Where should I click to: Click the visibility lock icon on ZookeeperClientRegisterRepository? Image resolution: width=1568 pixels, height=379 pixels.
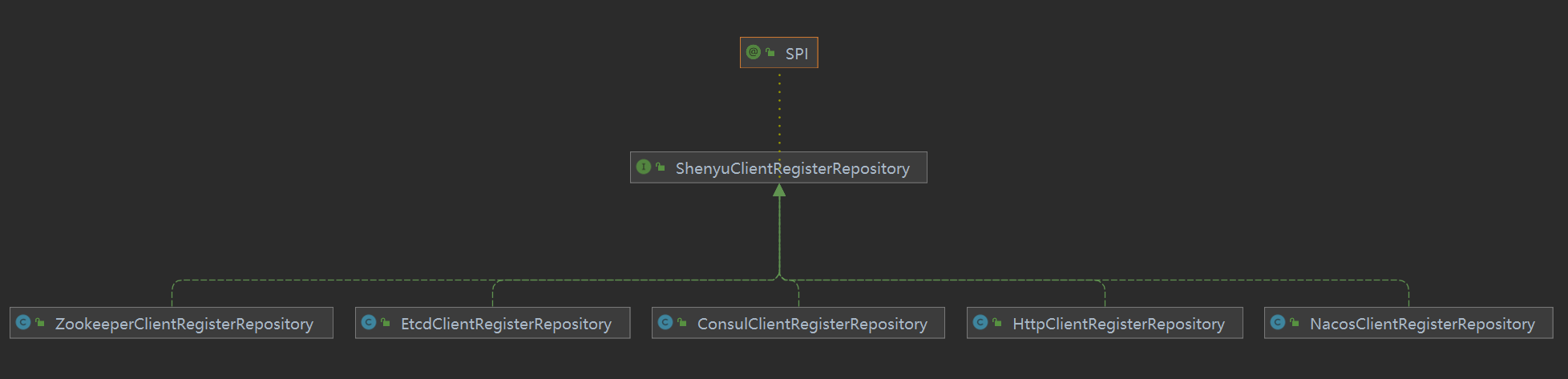pos(40,322)
